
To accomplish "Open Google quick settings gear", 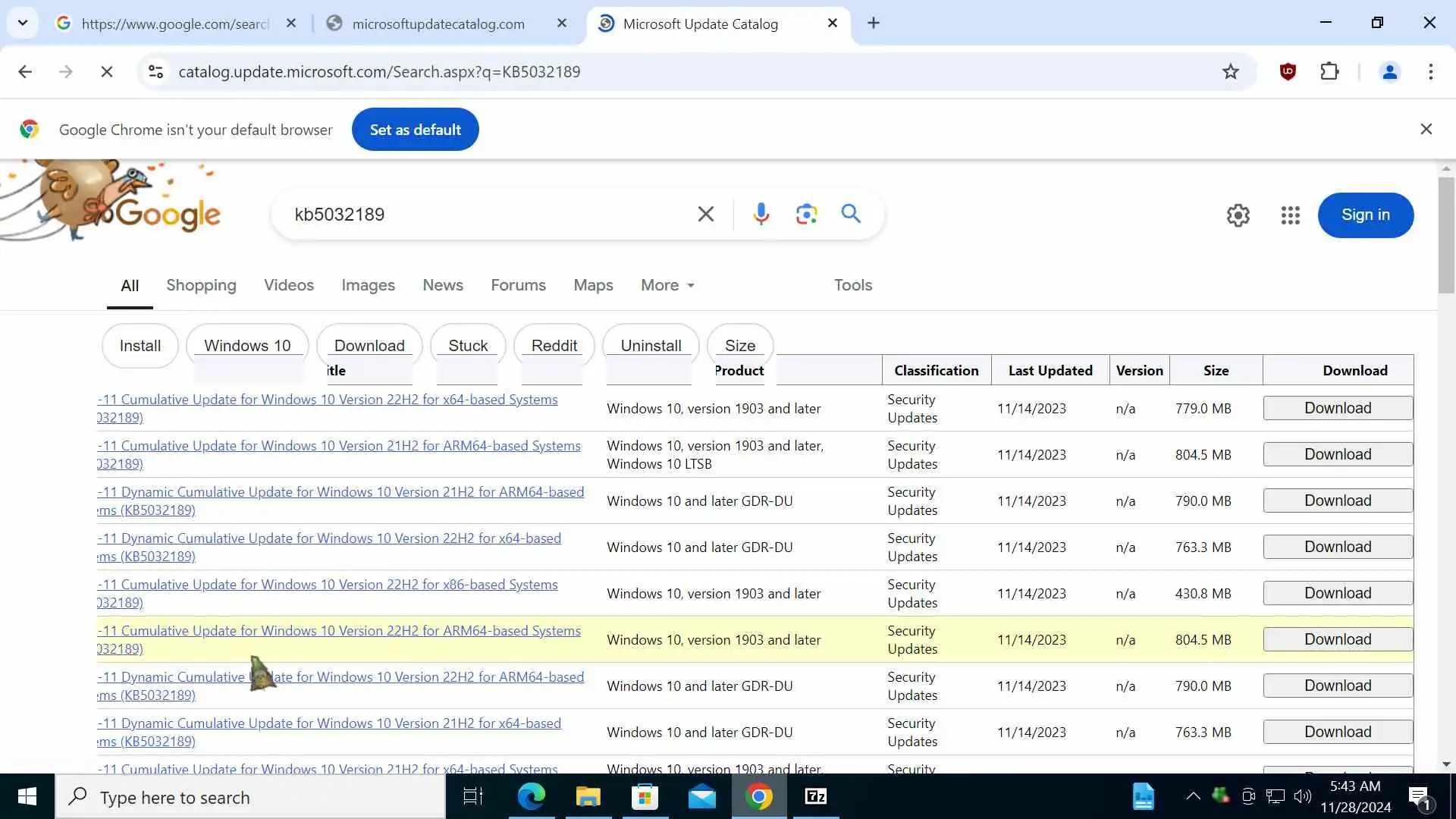I will (1238, 215).
